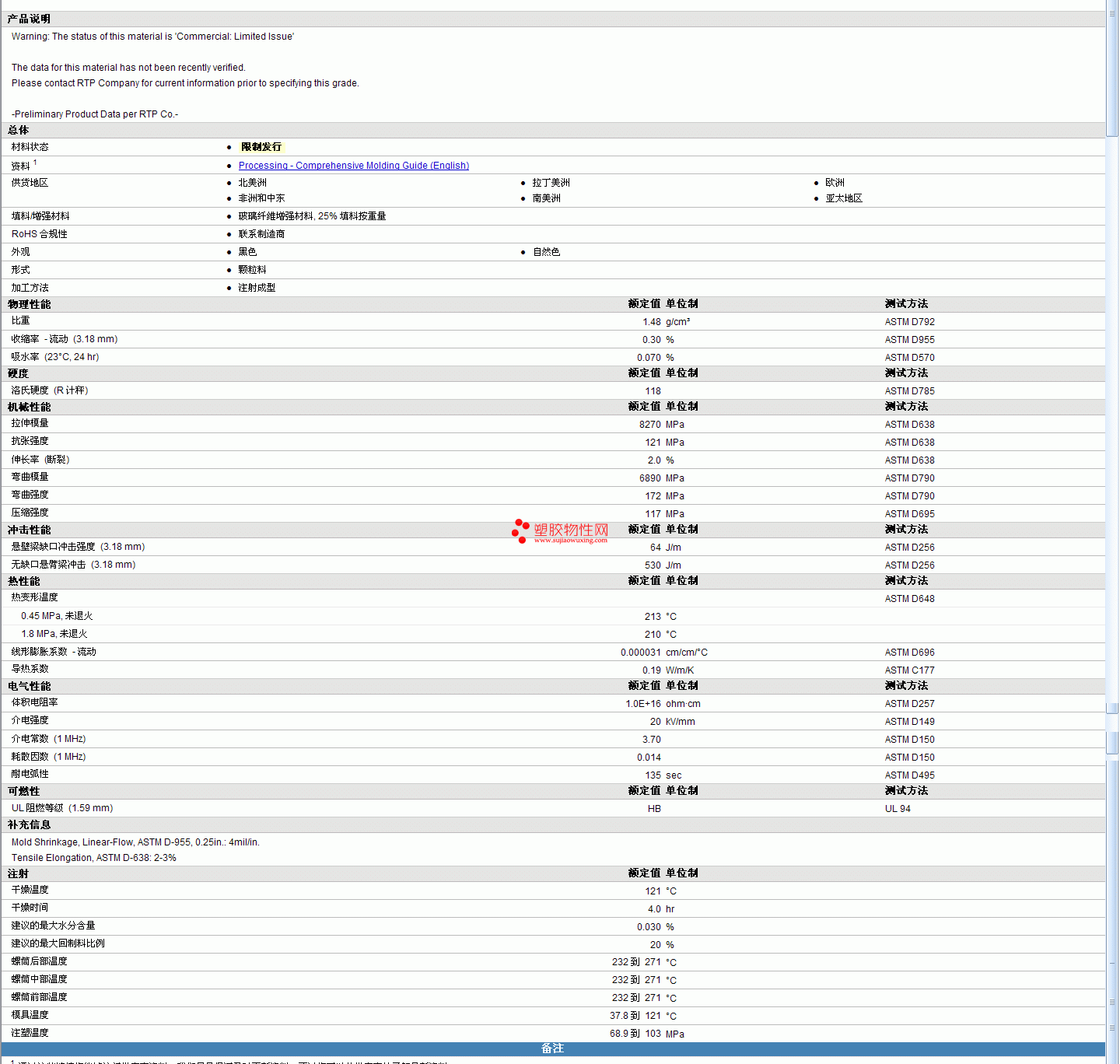Click the red dots watermark logo icon
The height and width of the screenshot is (1064, 1120).
520,531
